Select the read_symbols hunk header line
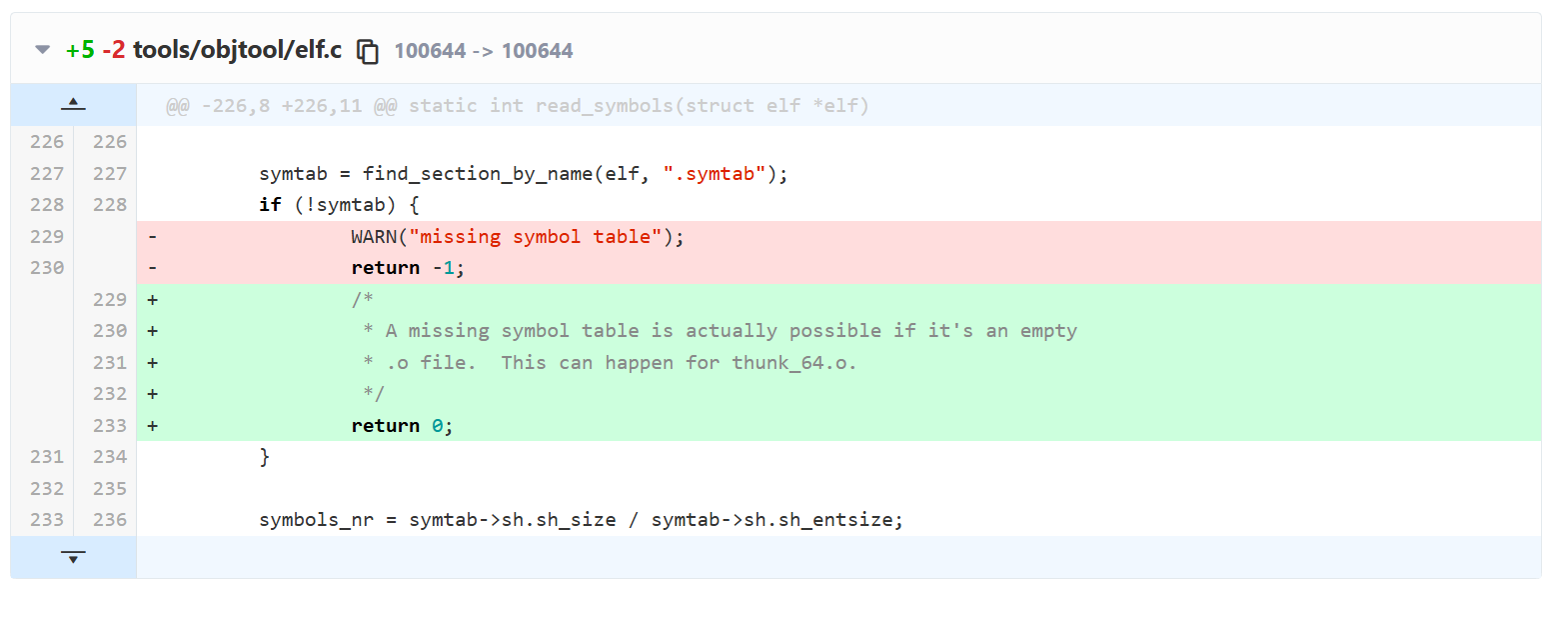The width and height of the screenshot is (1568, 621). tap(517, 106)
